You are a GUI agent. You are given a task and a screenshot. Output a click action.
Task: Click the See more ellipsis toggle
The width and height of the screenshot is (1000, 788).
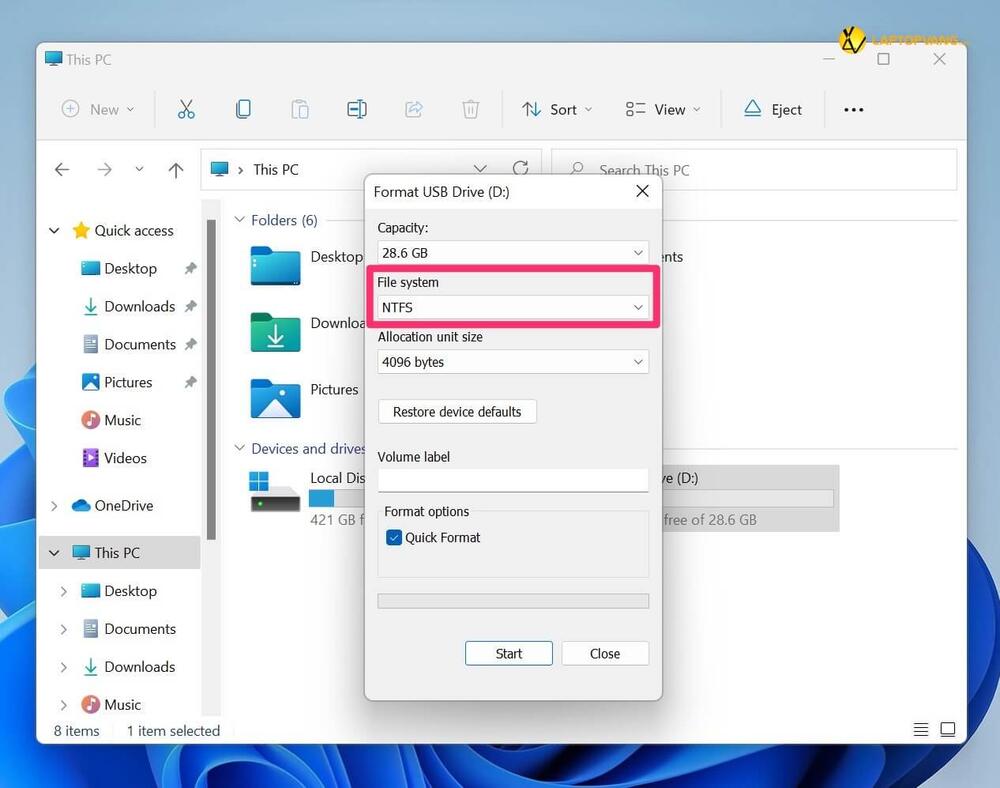point(853,109)
